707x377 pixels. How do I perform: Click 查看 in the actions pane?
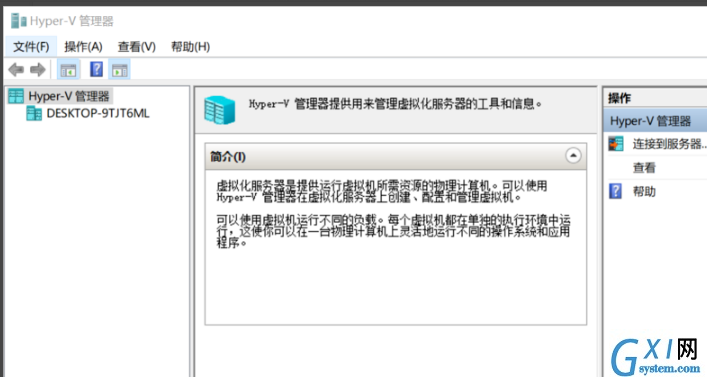pos(644,168)
